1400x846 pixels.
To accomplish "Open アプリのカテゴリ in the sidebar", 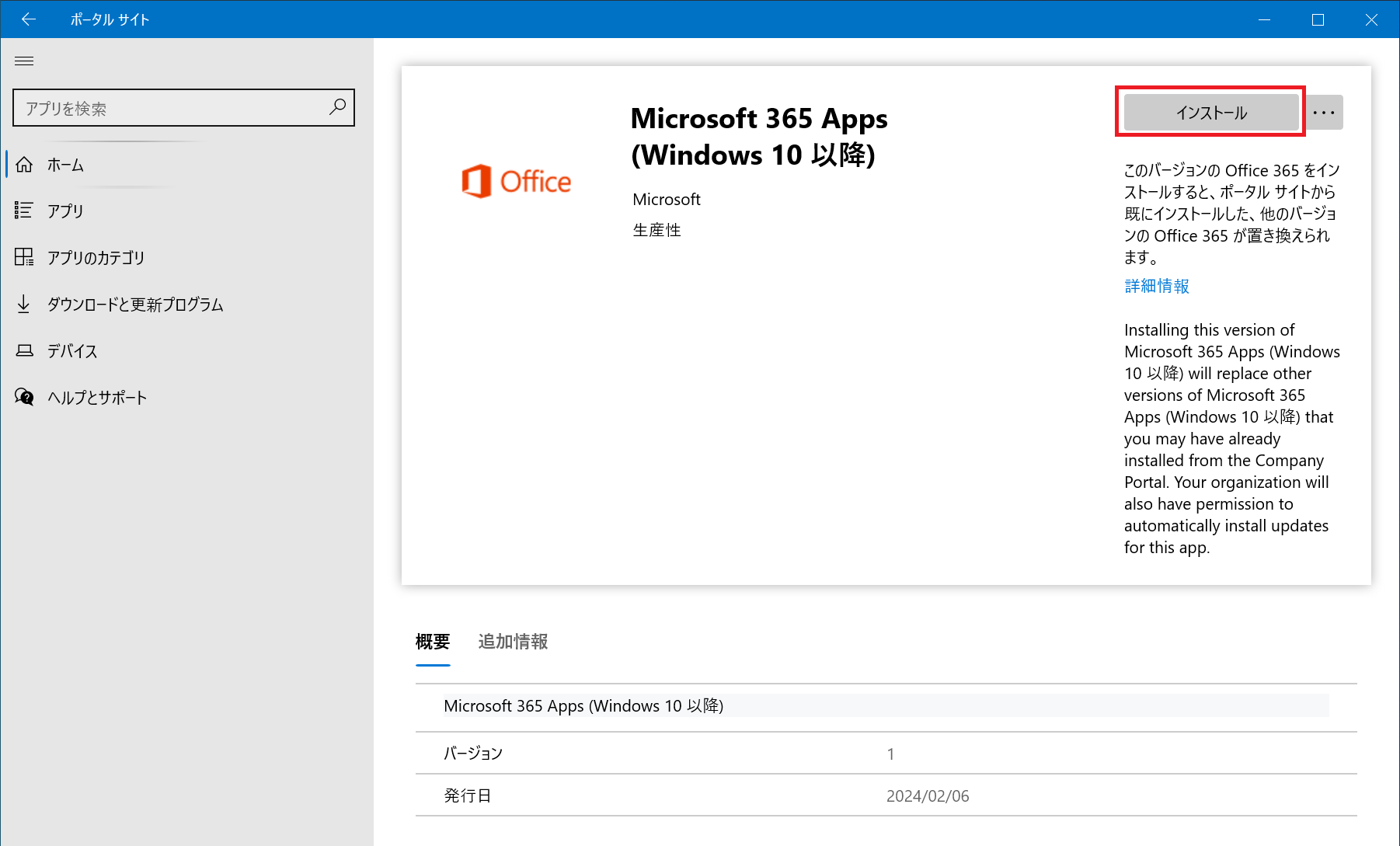I will point(186,257).
